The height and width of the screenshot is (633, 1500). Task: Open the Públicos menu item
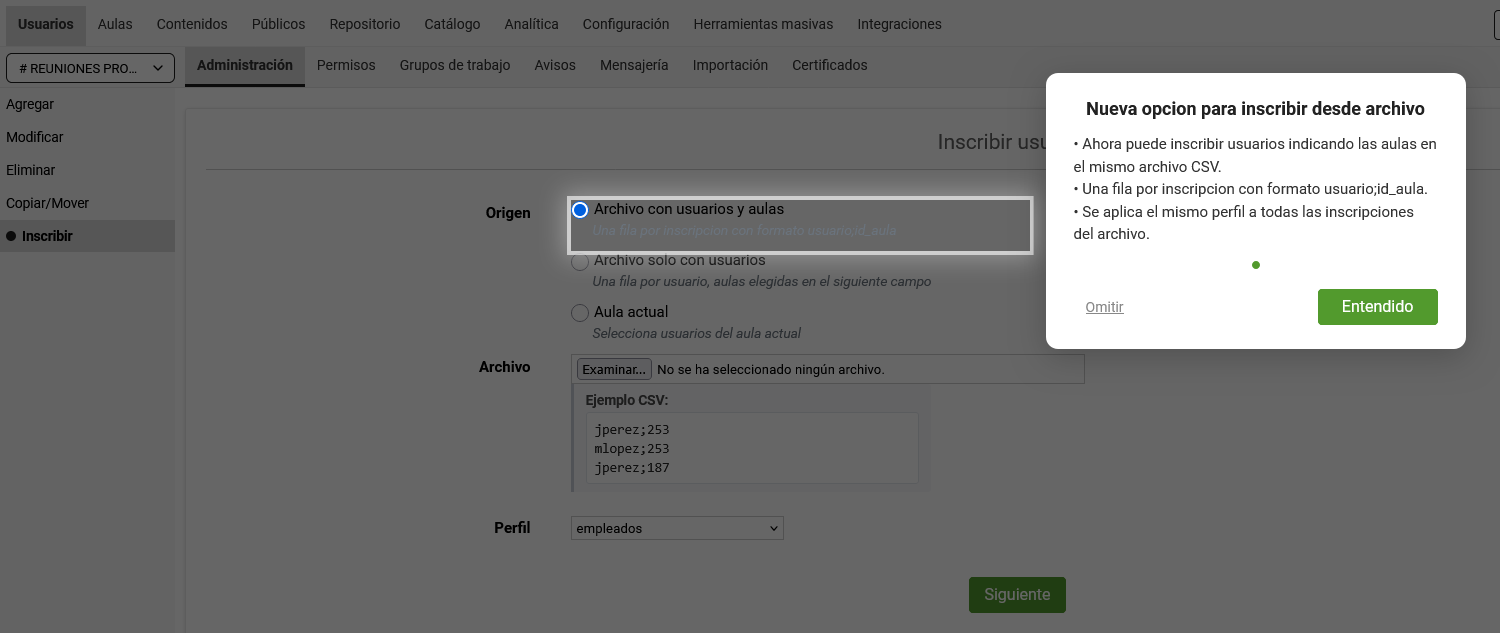click(278, 24)
